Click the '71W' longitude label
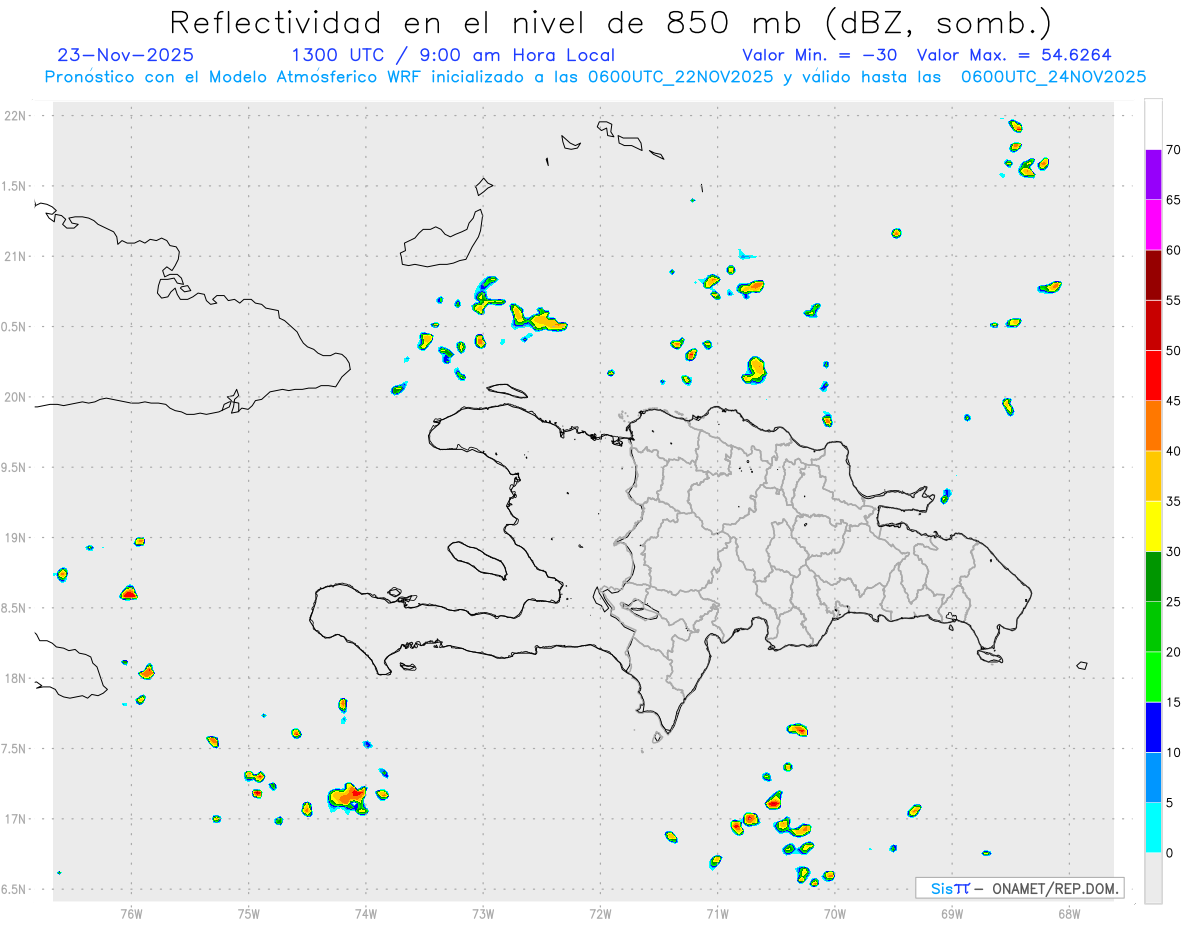The image size is (1200, 927). click(x=717, y=913)
